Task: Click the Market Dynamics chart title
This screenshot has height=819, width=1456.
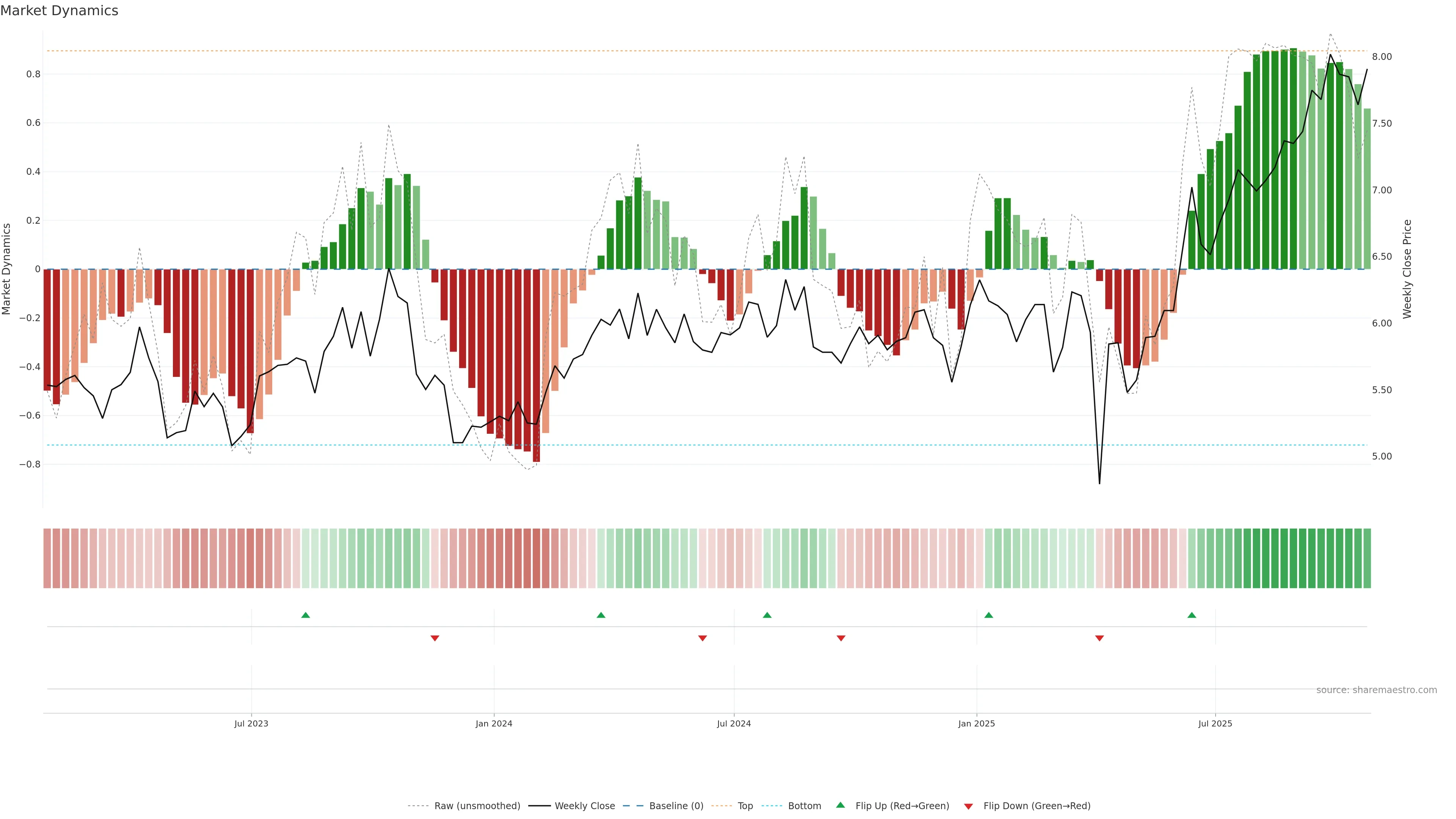Action: pyautogui.click(x=59, y=11)
